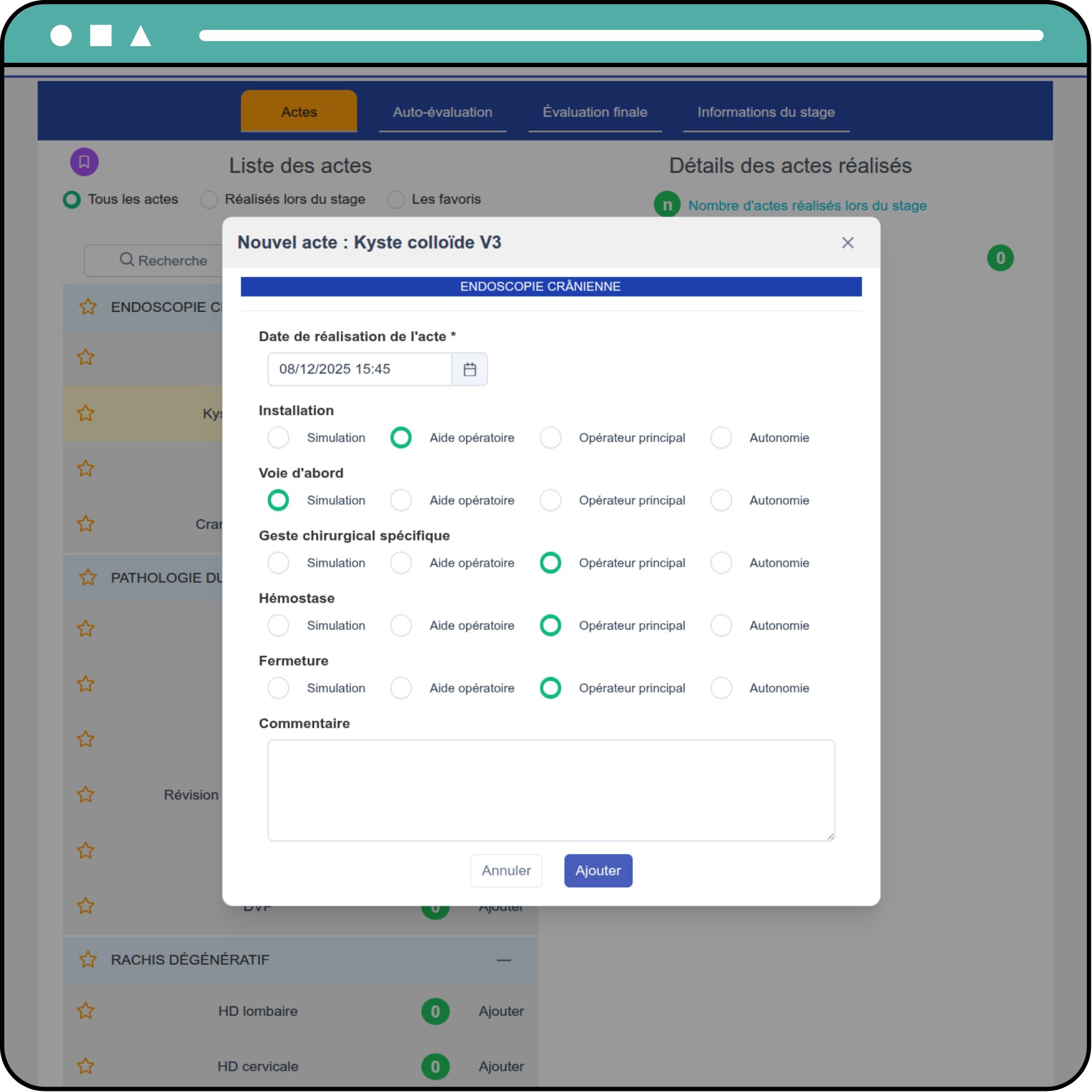
Task: Select Simulation for Hémostase
Action: click(x=278, y=625)
